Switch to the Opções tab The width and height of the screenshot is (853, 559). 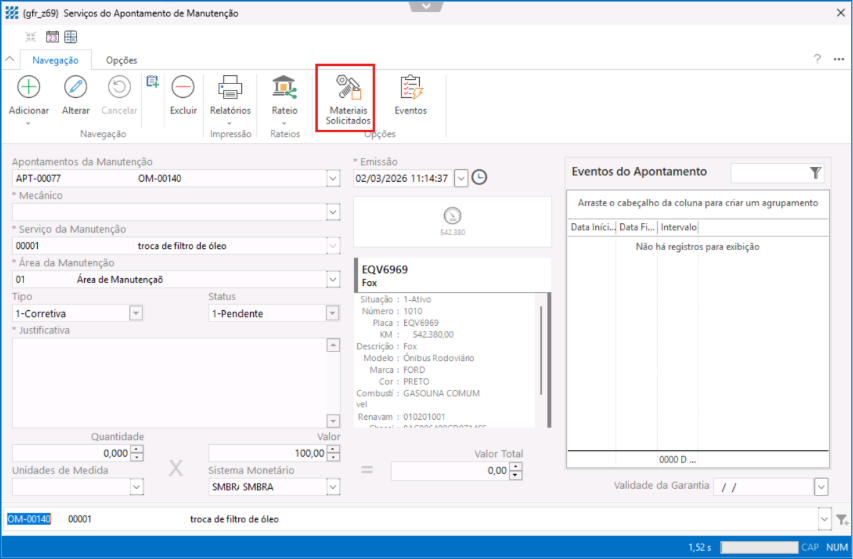[121, 60]
